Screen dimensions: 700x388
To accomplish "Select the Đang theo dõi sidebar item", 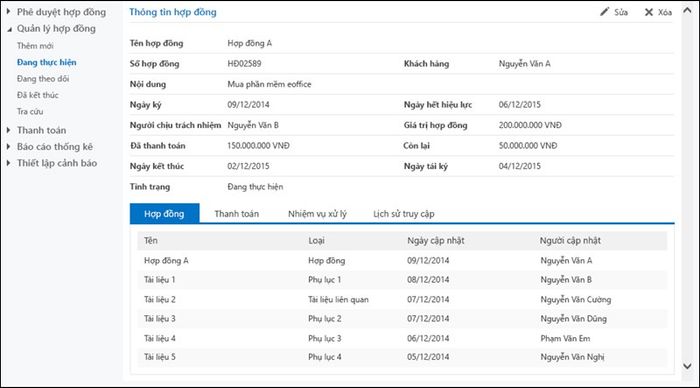I will (x=43, y=79).
